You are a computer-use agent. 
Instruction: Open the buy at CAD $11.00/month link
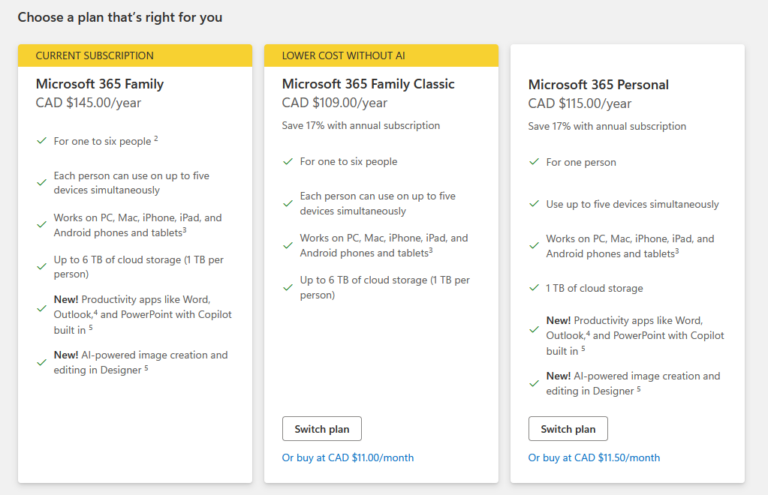[x=347, y=458]
